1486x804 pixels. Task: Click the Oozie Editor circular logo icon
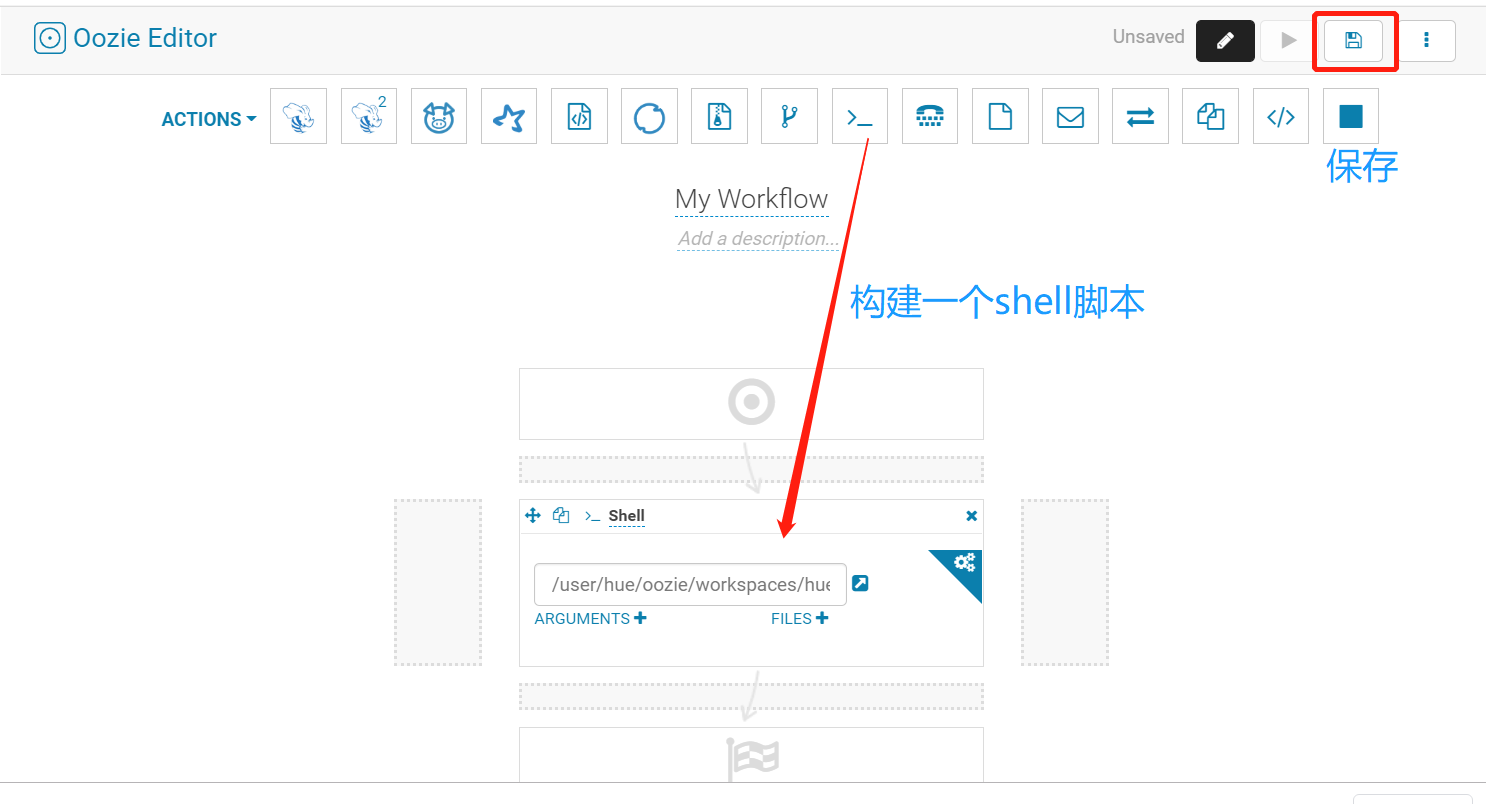pos(49,38)
